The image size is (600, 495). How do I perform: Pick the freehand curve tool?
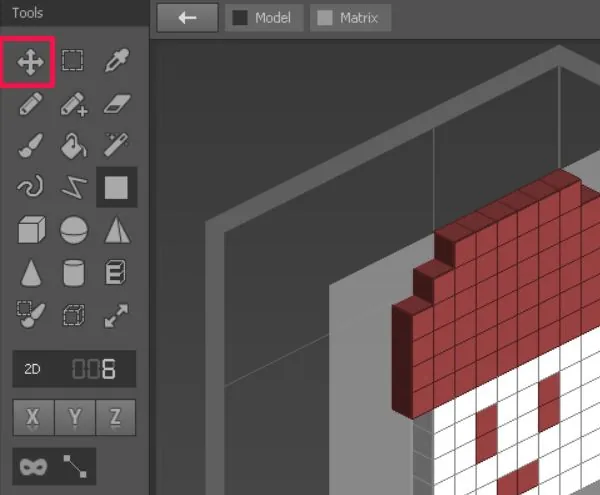[x=30, y=186]
